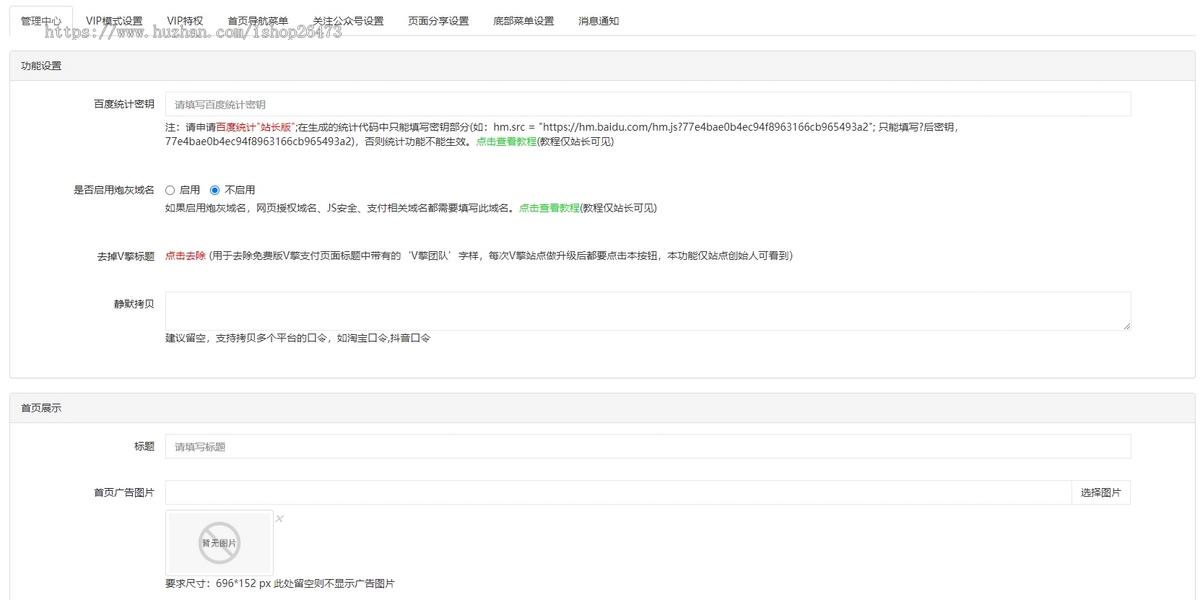
Task: Click the 首页展示 section header
Action: (602, 408)
